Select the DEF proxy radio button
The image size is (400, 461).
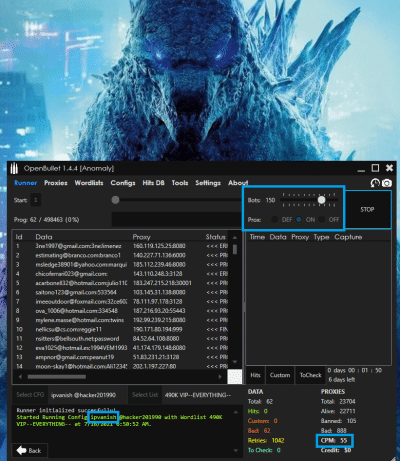point(275,220)
